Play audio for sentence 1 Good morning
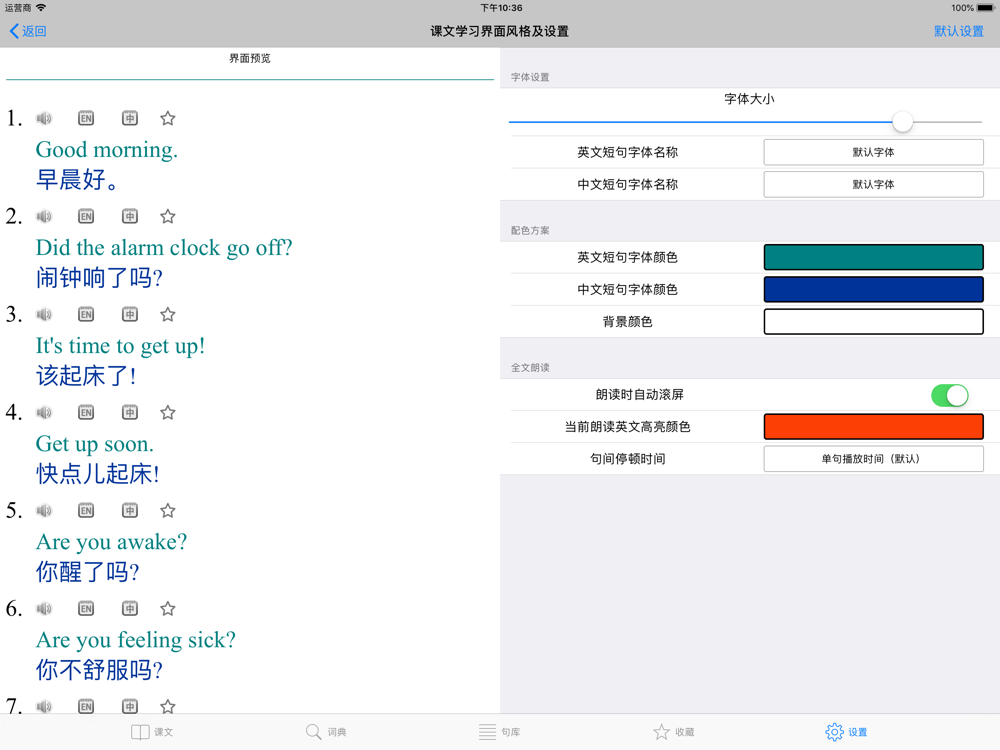The image size is (1000, 750). [x=44, y=118]
